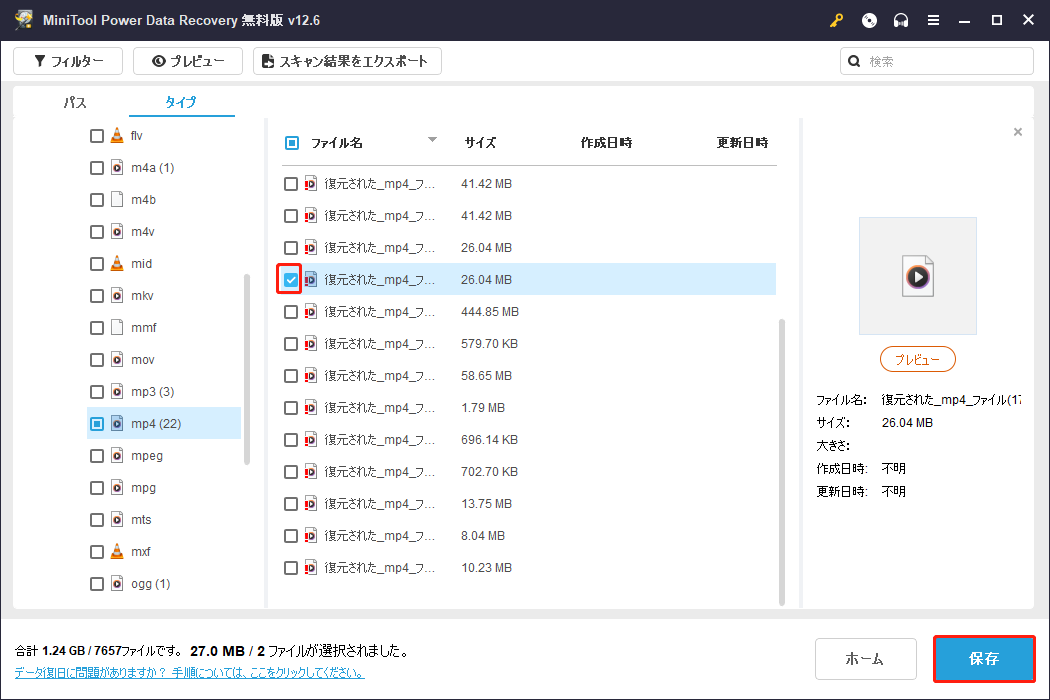This screenshot has width=1050, height=700.
Task: Click the file list vertical scrollbar
Action: (781, 462)
